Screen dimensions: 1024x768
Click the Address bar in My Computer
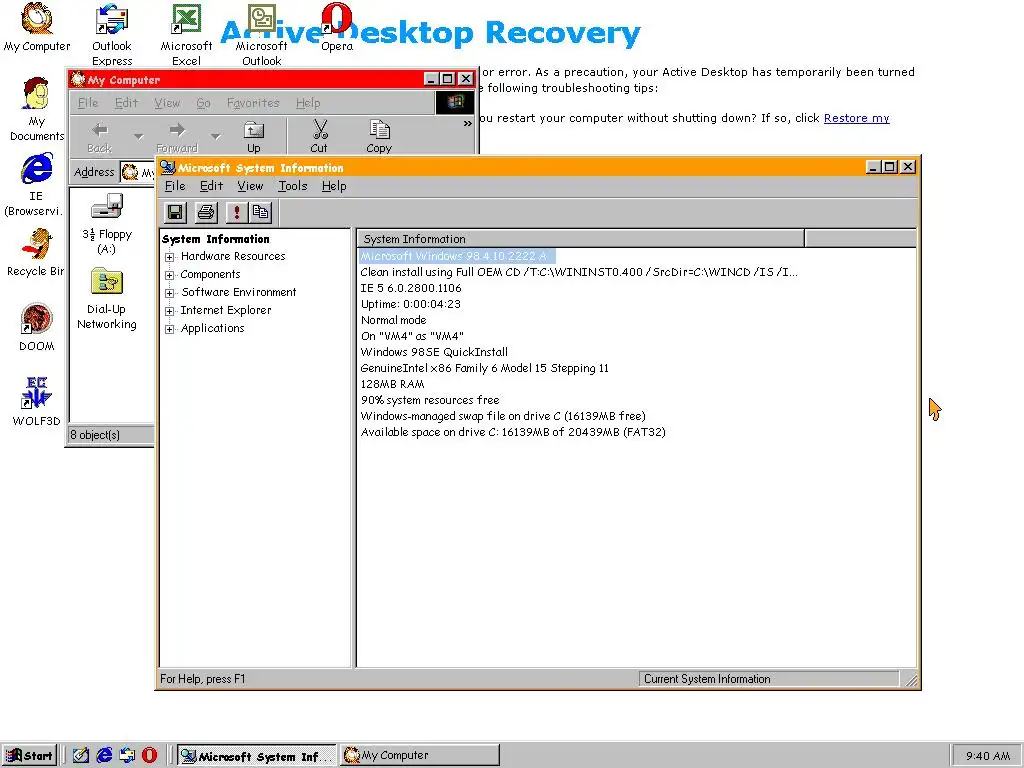click(x=138, y=172)
